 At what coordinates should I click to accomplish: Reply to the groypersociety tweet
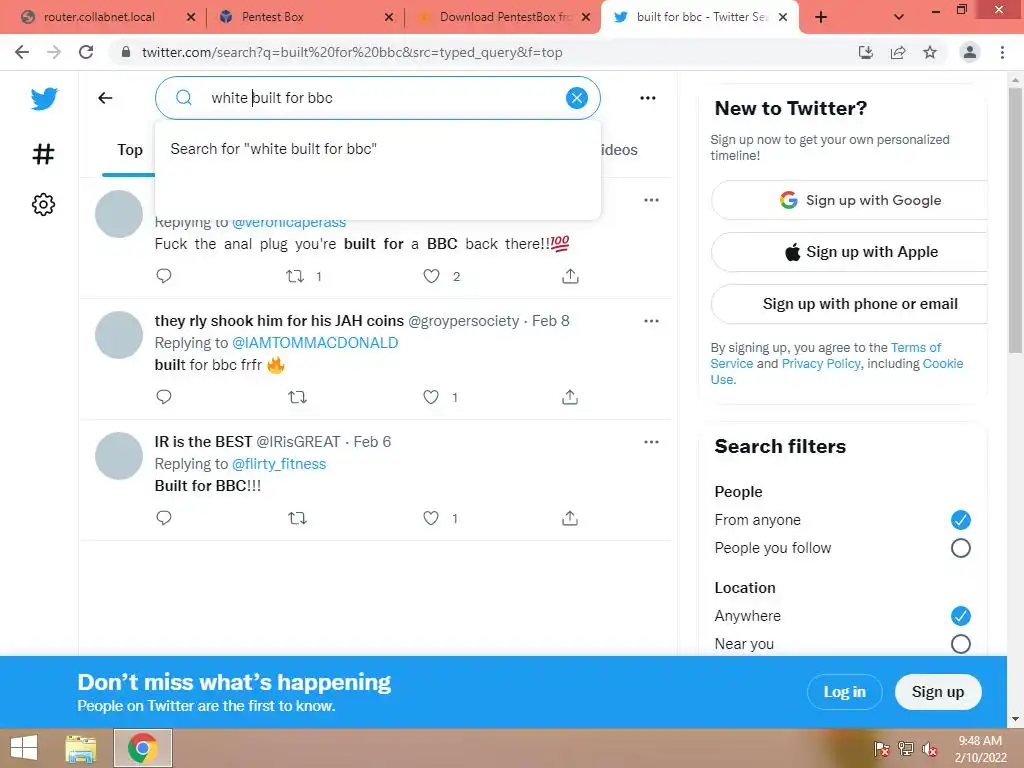(x=164, y=396)
